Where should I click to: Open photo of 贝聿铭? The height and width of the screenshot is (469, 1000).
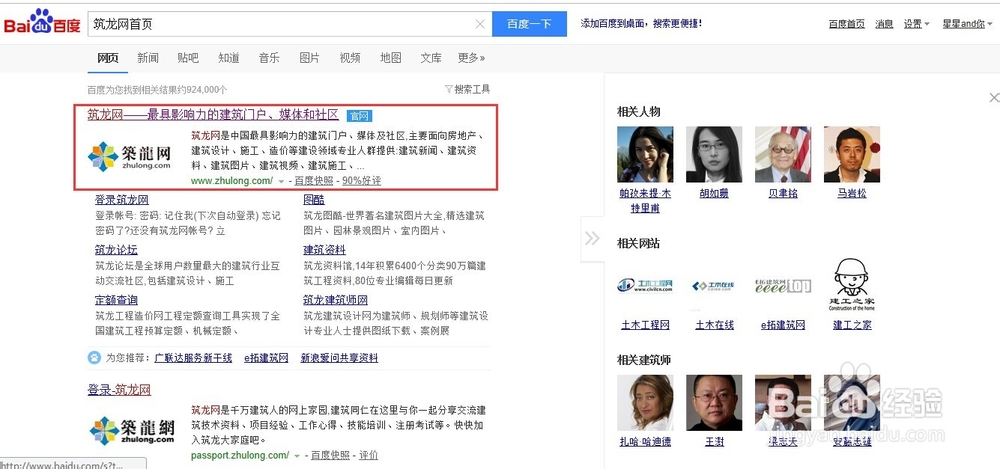point(783,154)
